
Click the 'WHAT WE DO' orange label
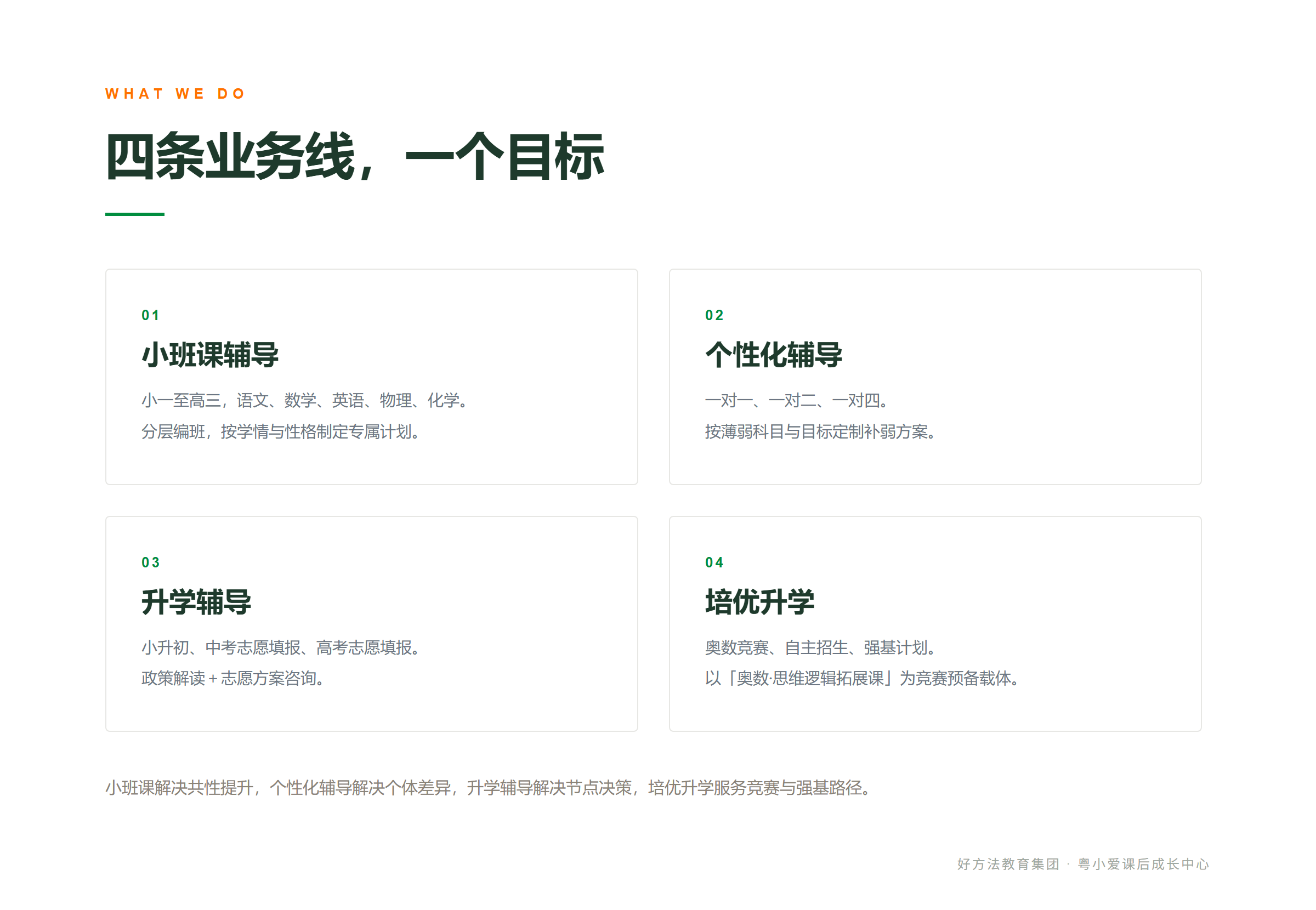(x=174, y=94)
